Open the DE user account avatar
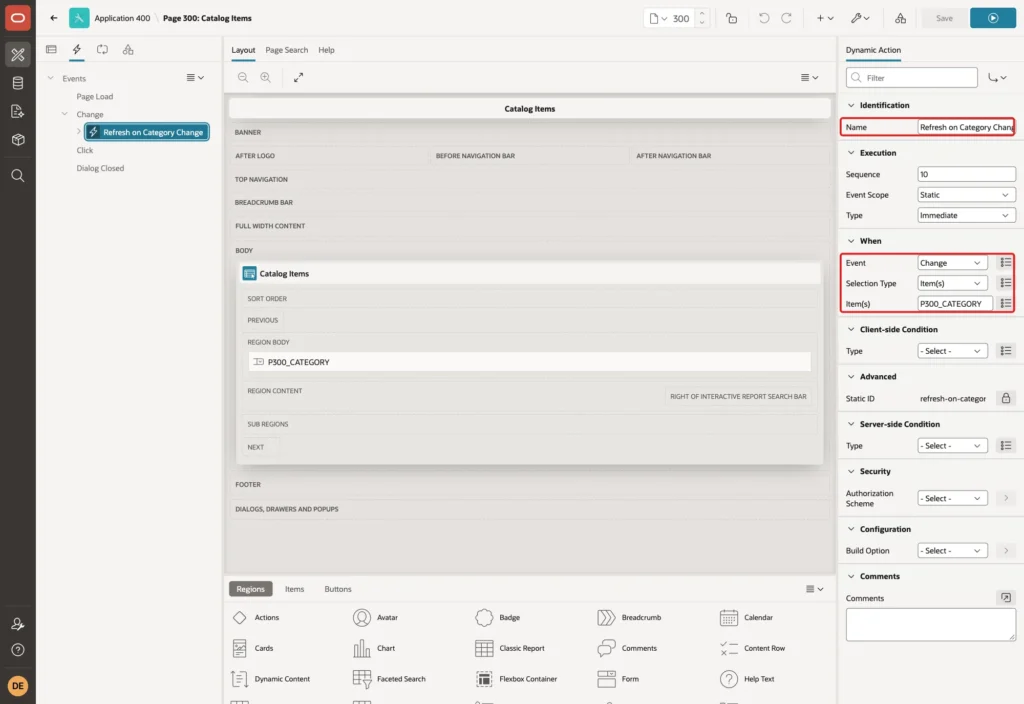1024x704 pixels. pos(18,686)
